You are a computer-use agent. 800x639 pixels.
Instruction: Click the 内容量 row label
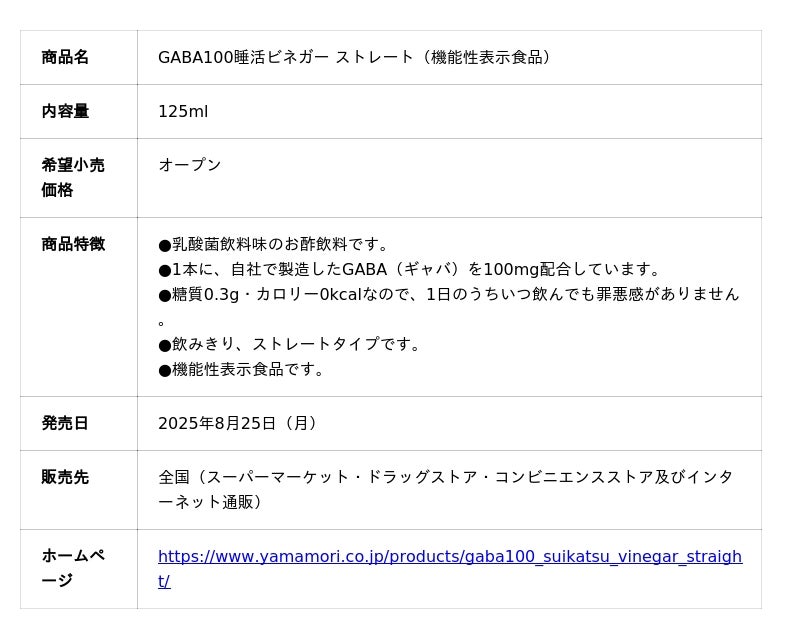65,112
